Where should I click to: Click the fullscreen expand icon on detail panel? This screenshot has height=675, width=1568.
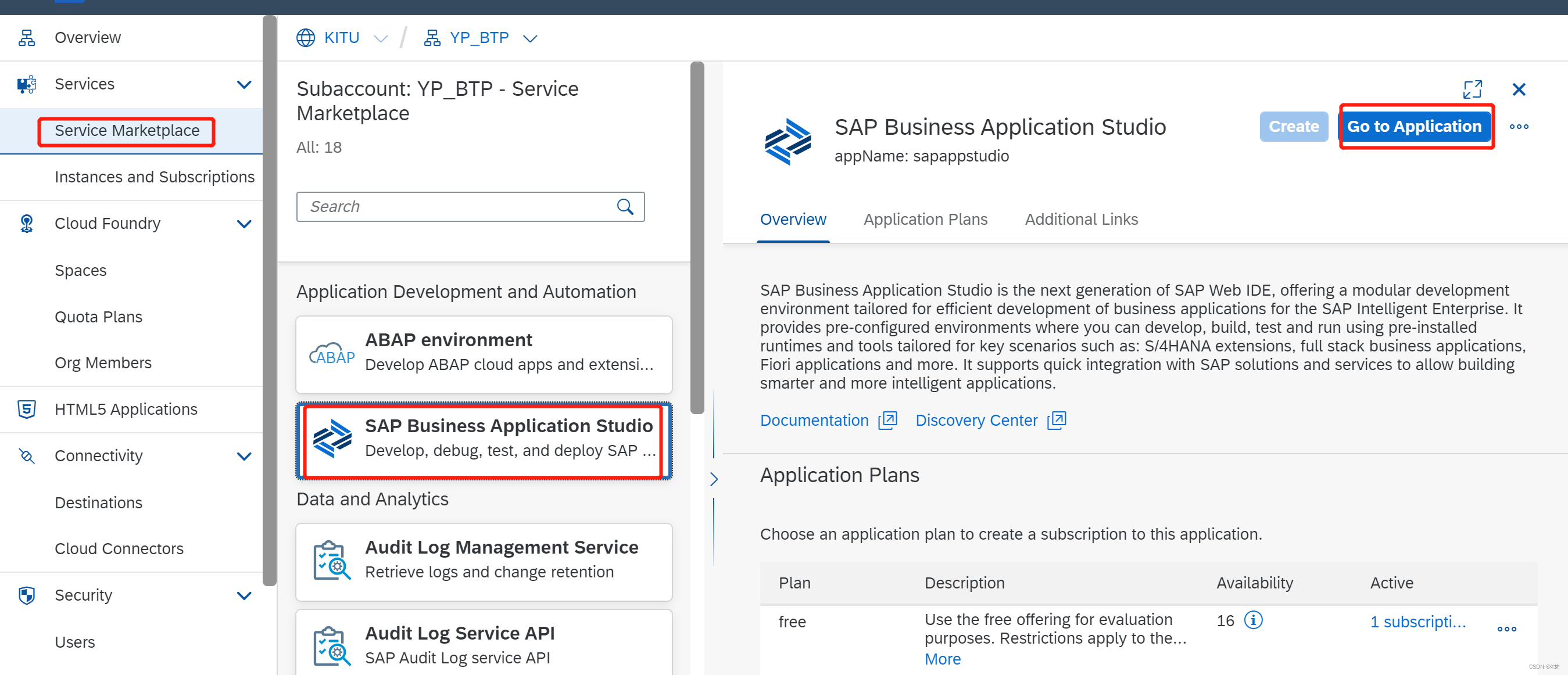coord(1473,89)
